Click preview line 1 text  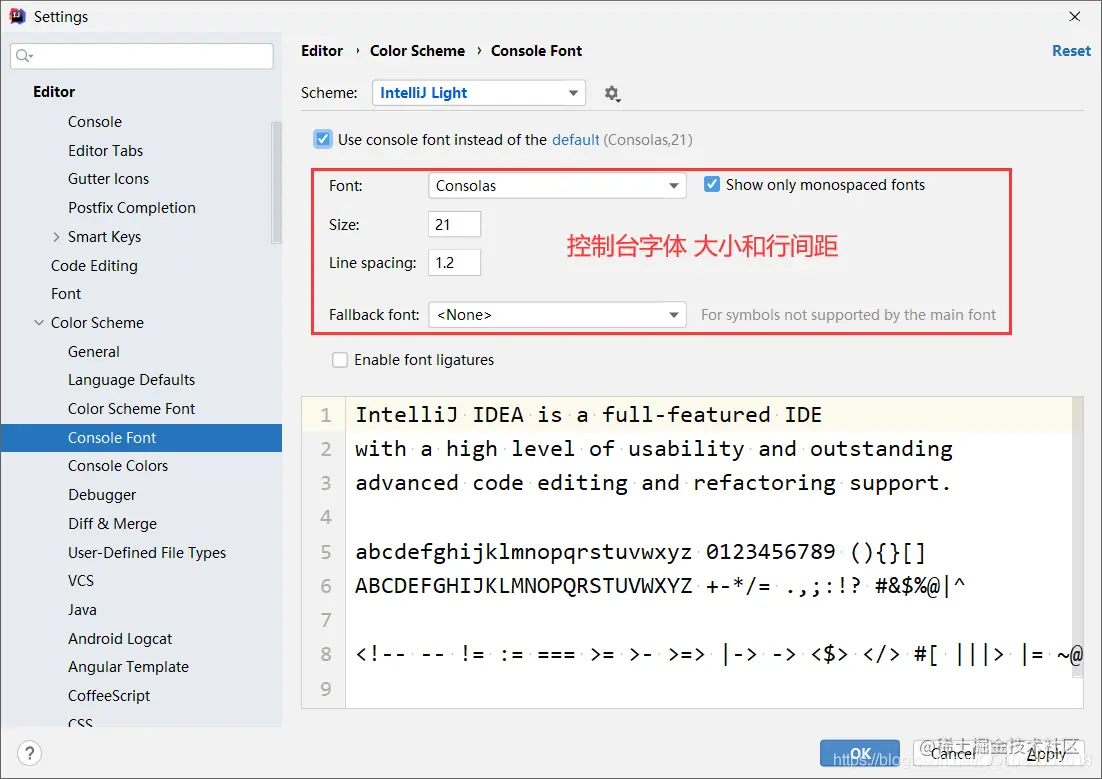click(588, 415)
